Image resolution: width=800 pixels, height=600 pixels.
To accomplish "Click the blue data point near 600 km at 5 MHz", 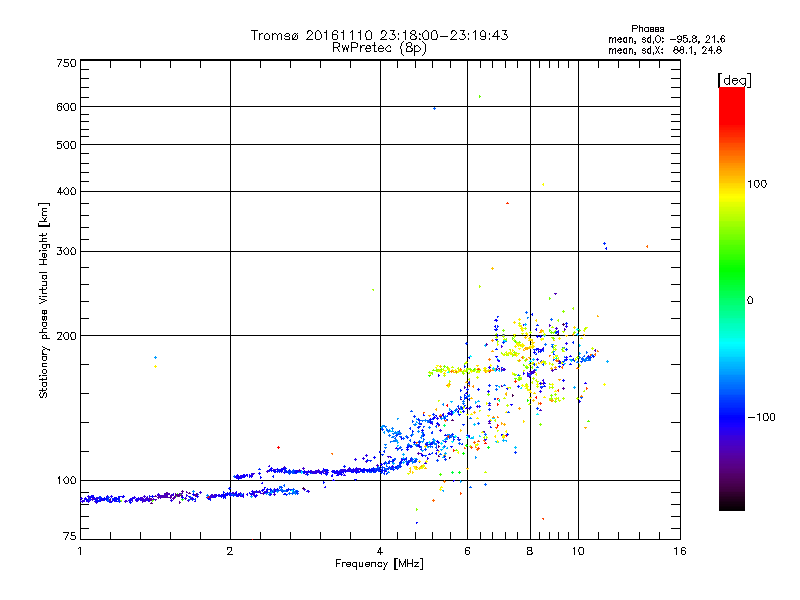I will [434, 108].
